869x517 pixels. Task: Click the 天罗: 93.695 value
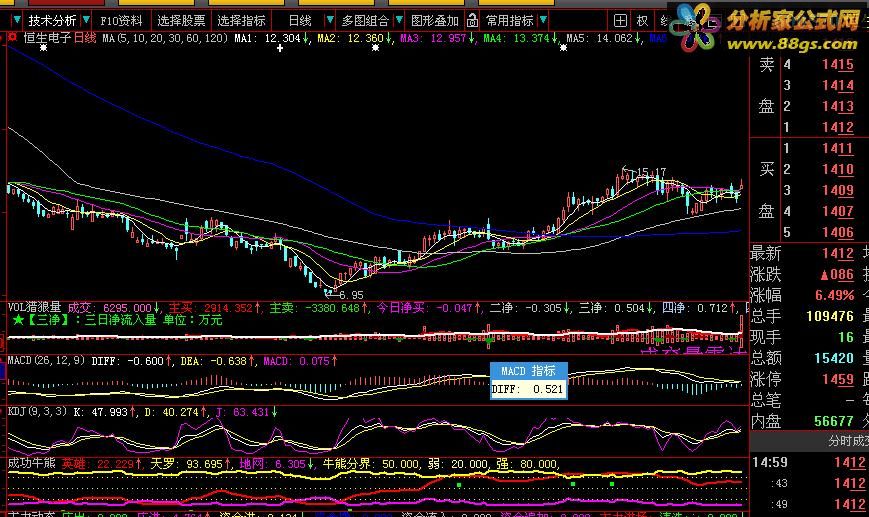[191, 464]
